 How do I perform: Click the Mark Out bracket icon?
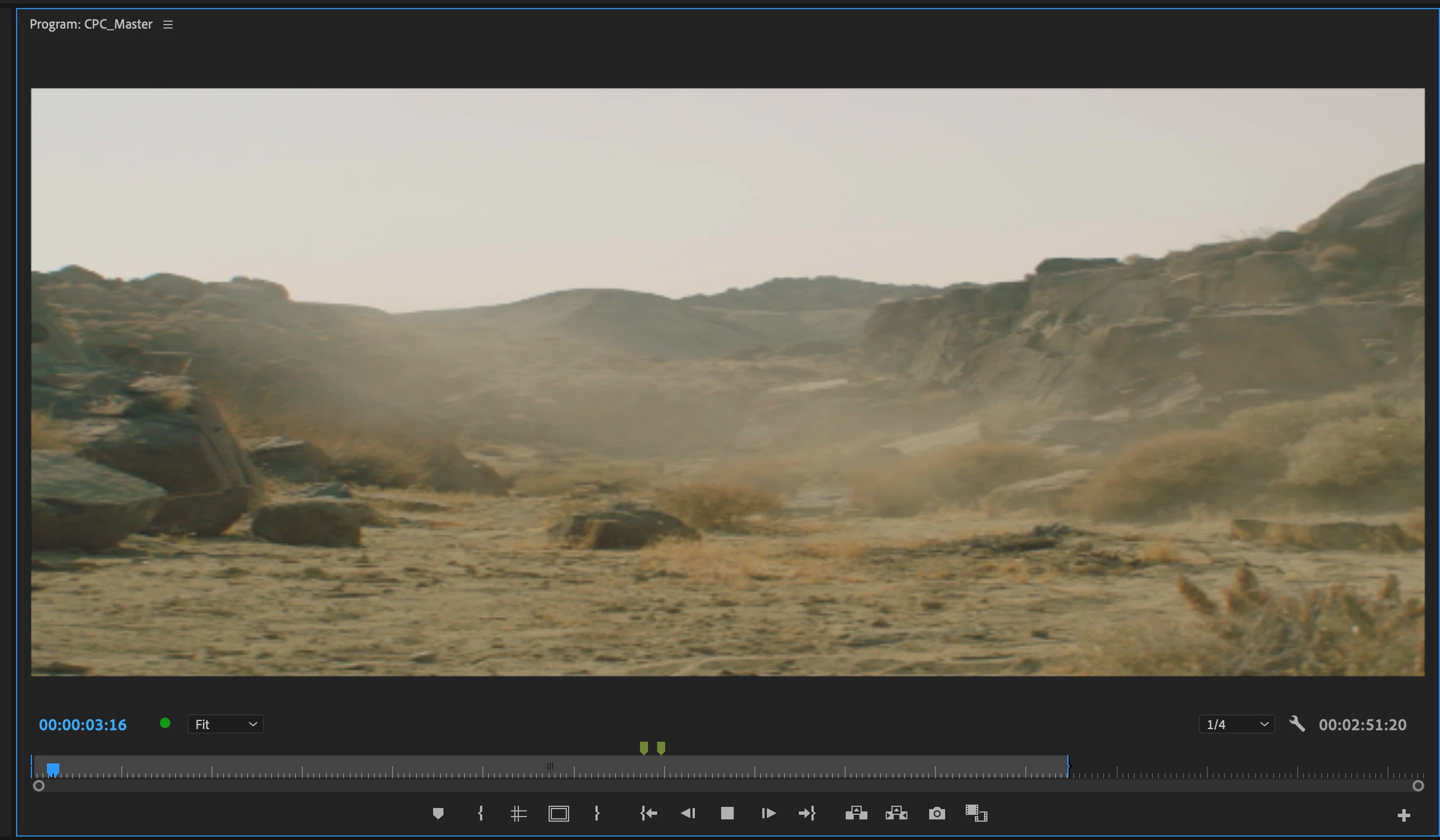click(597, 813)
